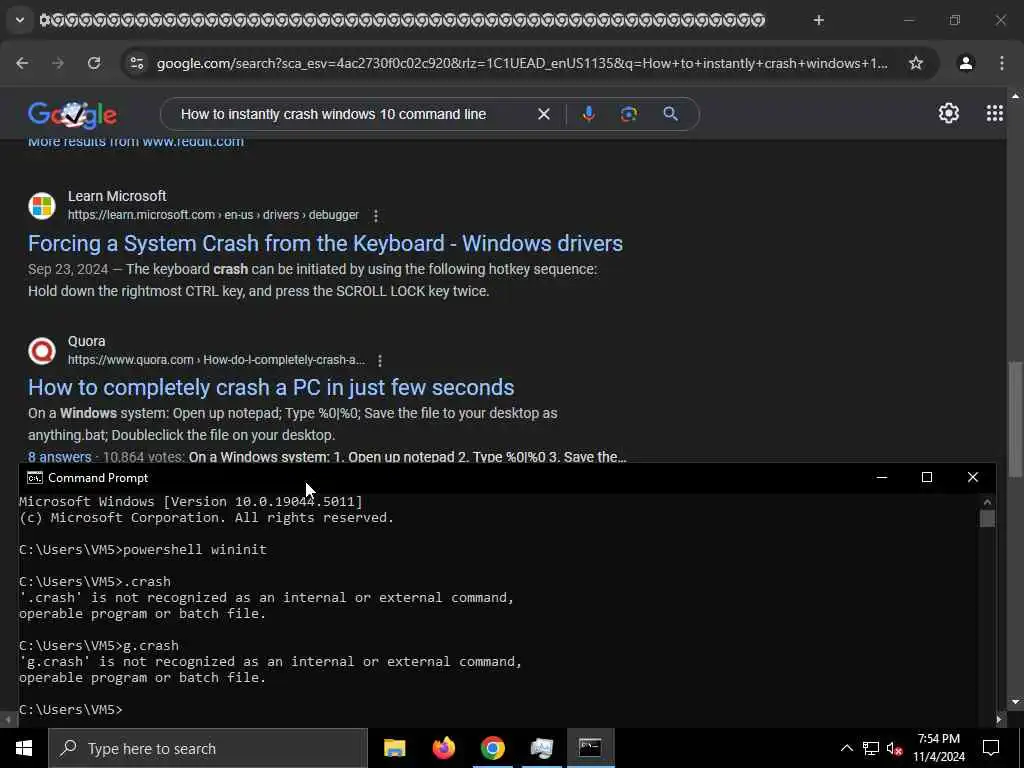The height and width of the screenshot is (768, 1024).
Task: Click the 'C:\Users\VM5>.crash' line
Action: pyautogui.click(x=95, y=582)
